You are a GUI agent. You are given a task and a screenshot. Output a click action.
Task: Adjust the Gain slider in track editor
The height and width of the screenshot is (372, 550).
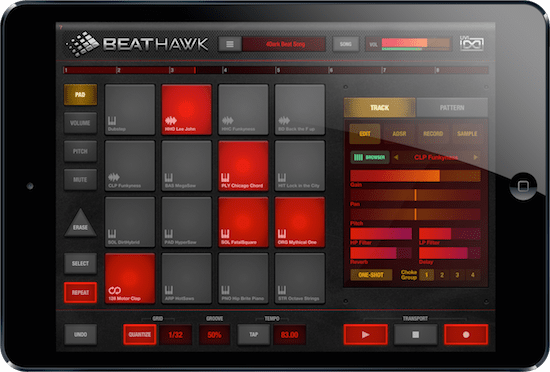[x=415, y=176]
